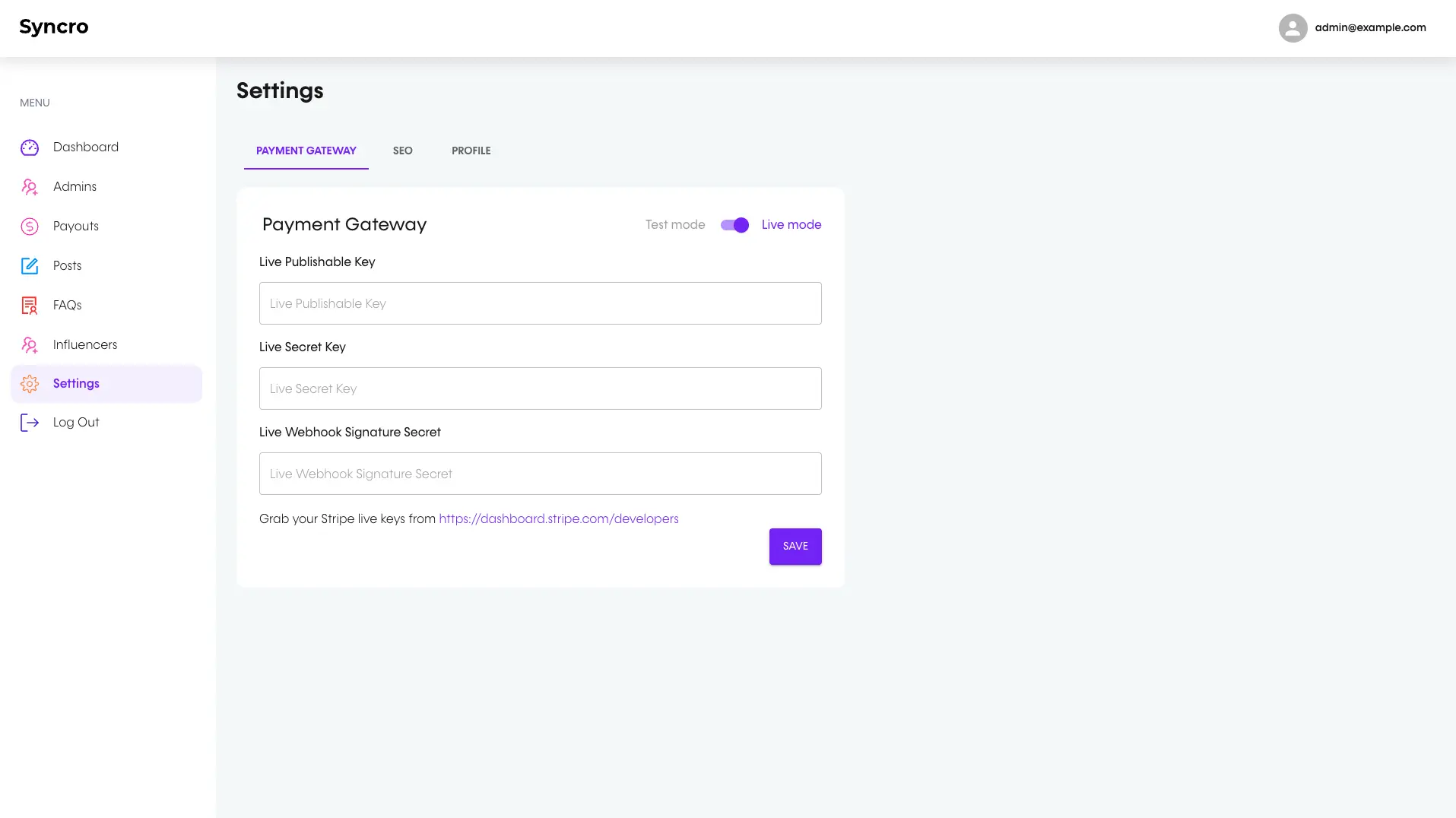Switch to the SEO tab
This screenshot has height=818, width=1456.
tap(403, 151)
